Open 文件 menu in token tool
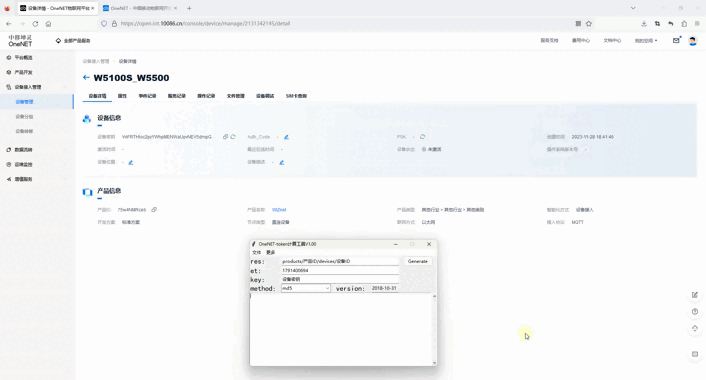This screenshot has width=706, height=380. click(256, 253)
